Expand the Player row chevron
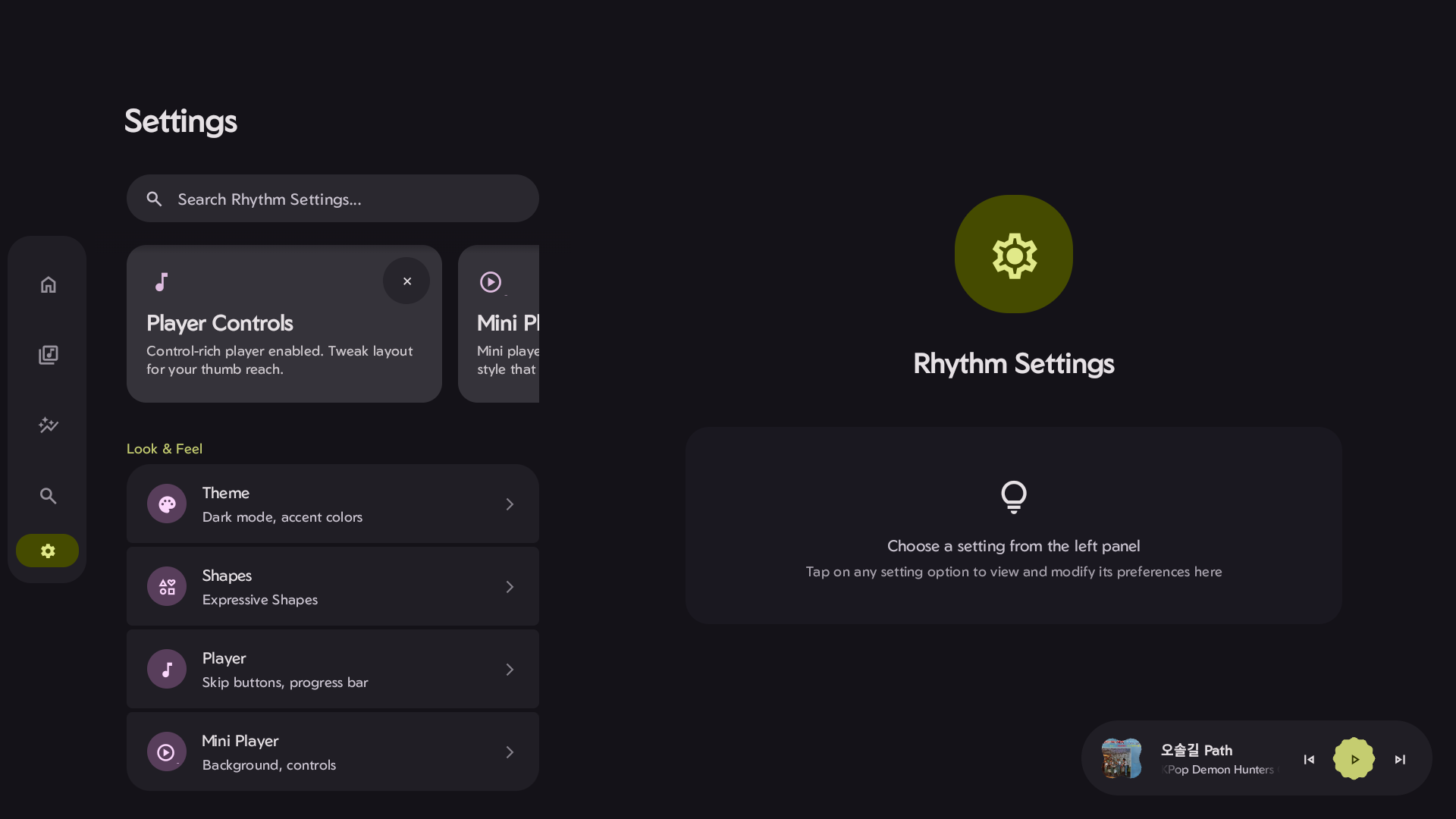This screenshot has width=1456, height=819. [510, 670]
